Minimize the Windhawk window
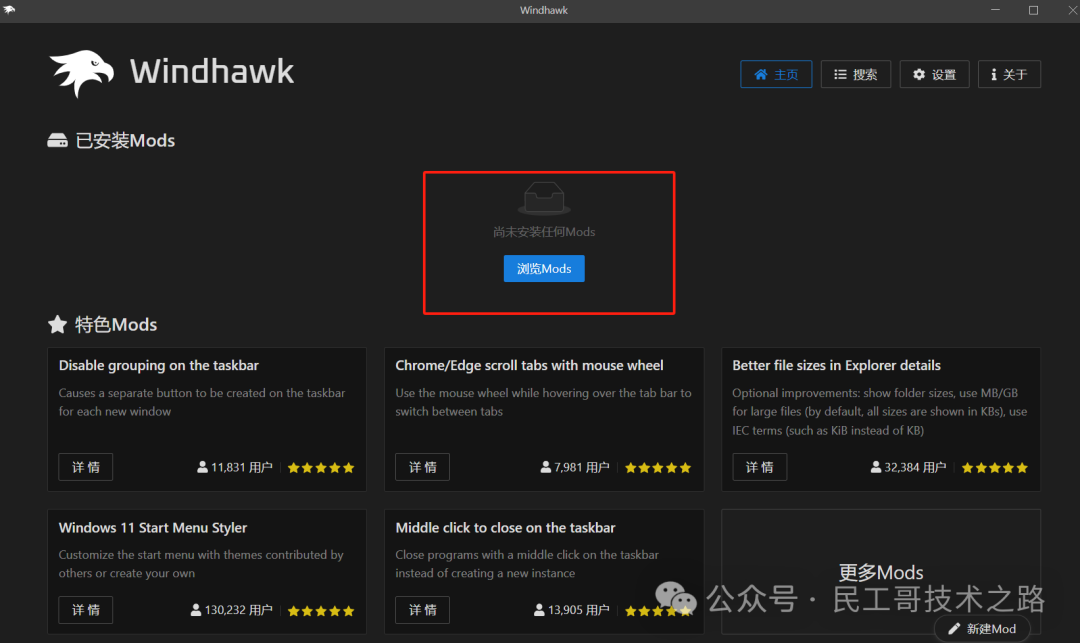The image size is (1080, 643). tap(995, 10)
